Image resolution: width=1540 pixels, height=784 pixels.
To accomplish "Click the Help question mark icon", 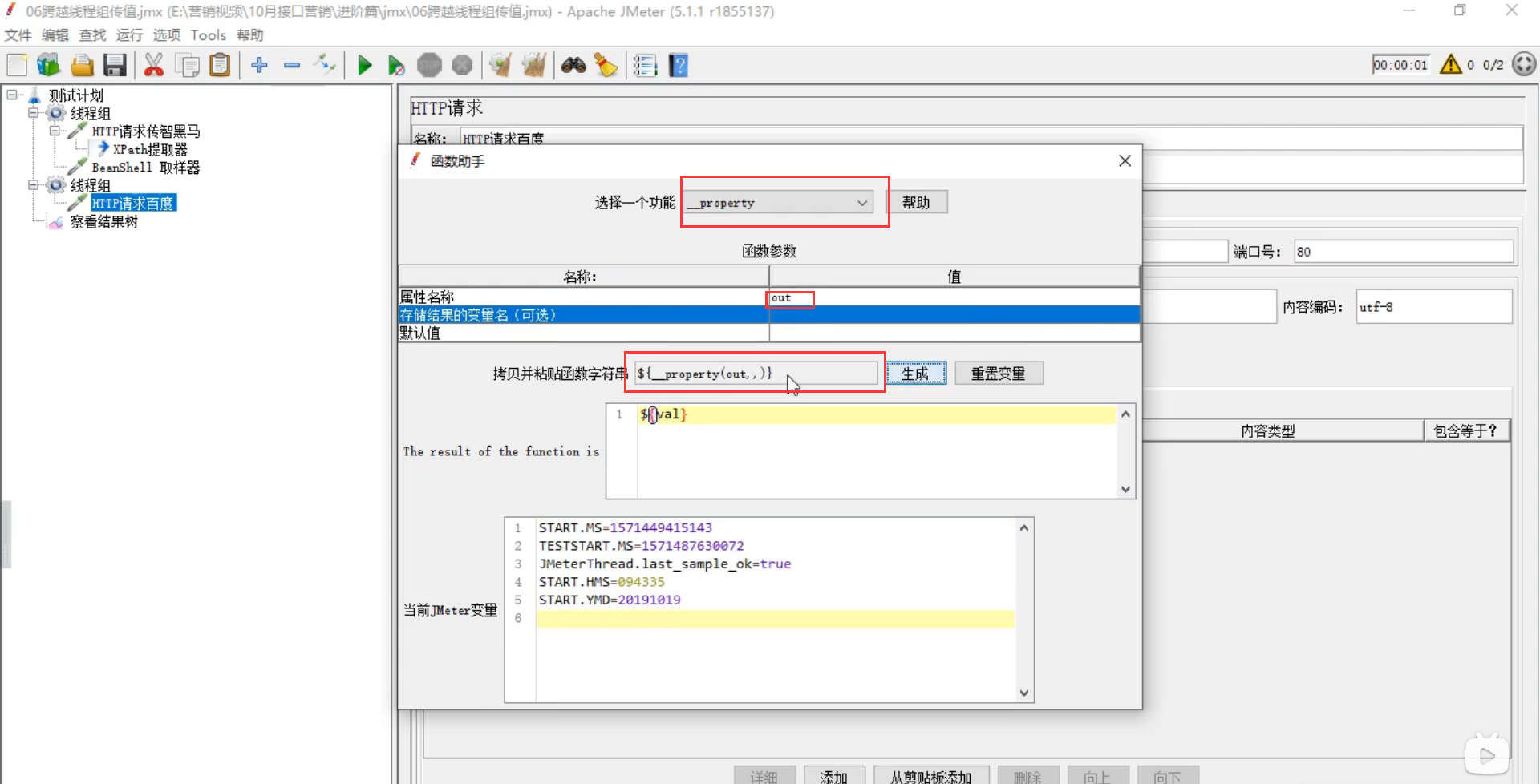I will [x=679, y=65].
